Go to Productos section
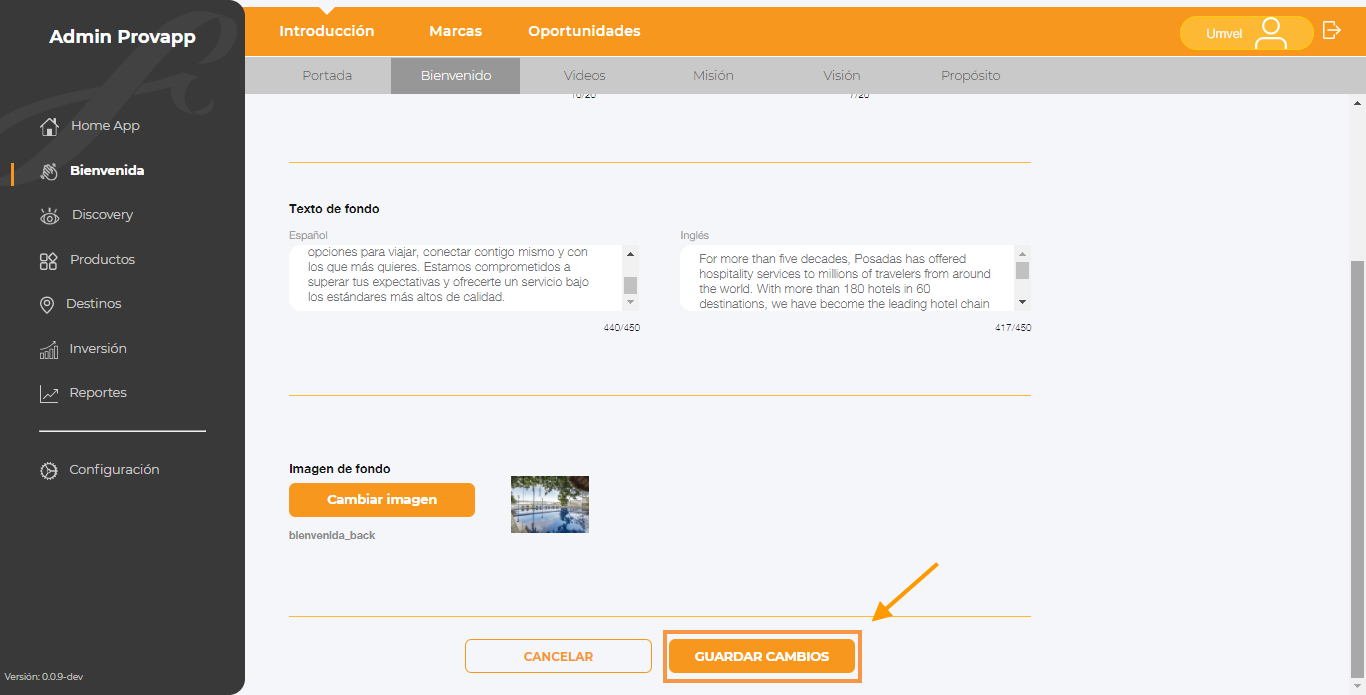 point(102,260)
